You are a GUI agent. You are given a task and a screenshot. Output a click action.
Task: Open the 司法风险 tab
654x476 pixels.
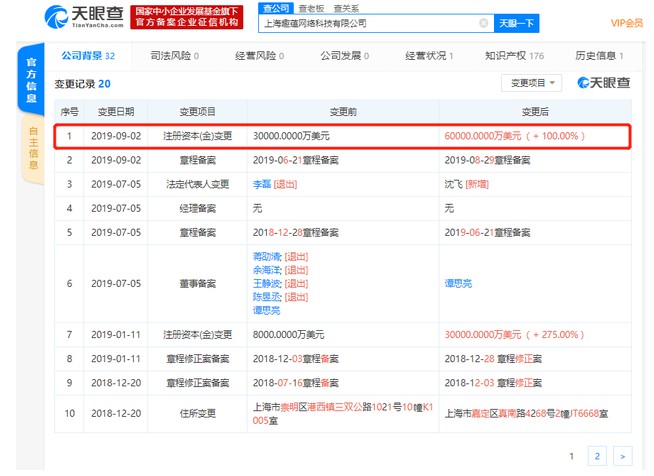coord(174,55)
